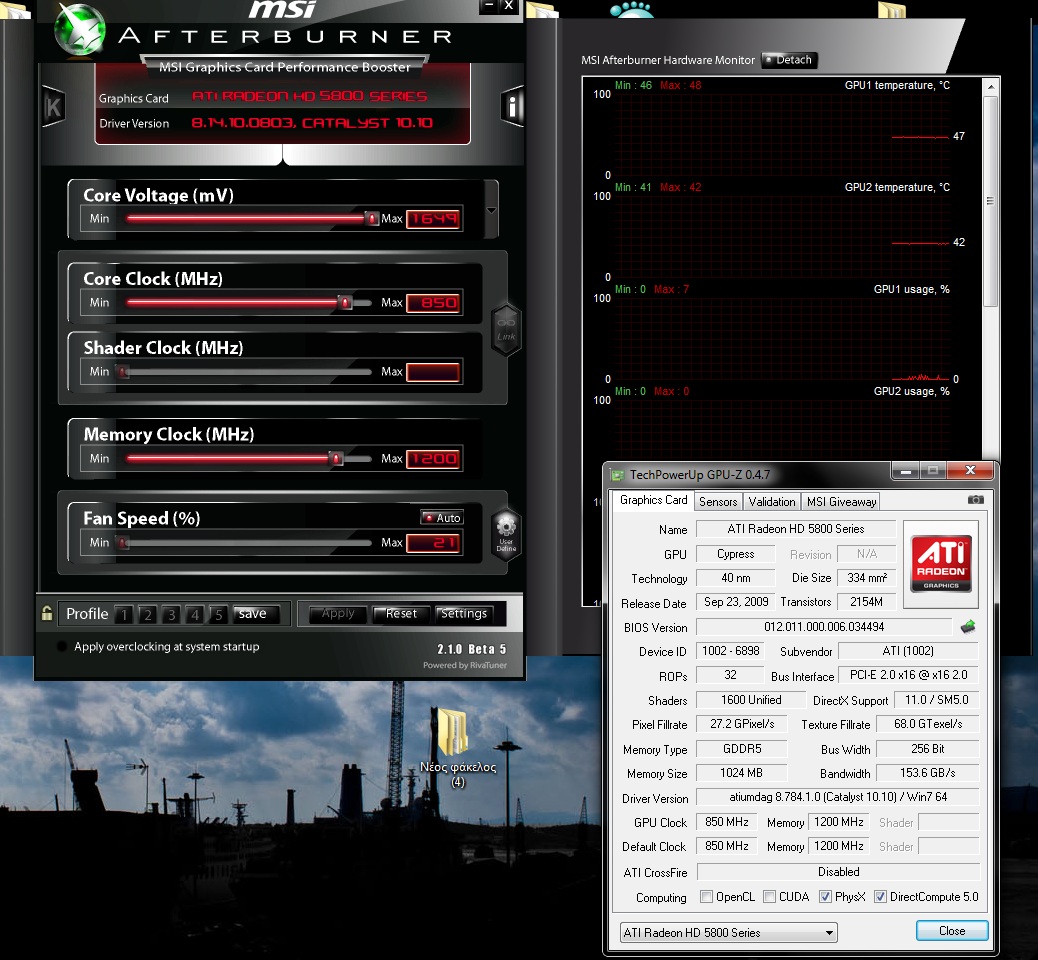
Task: Toggle Auto fan speed button
Action: 442,518
